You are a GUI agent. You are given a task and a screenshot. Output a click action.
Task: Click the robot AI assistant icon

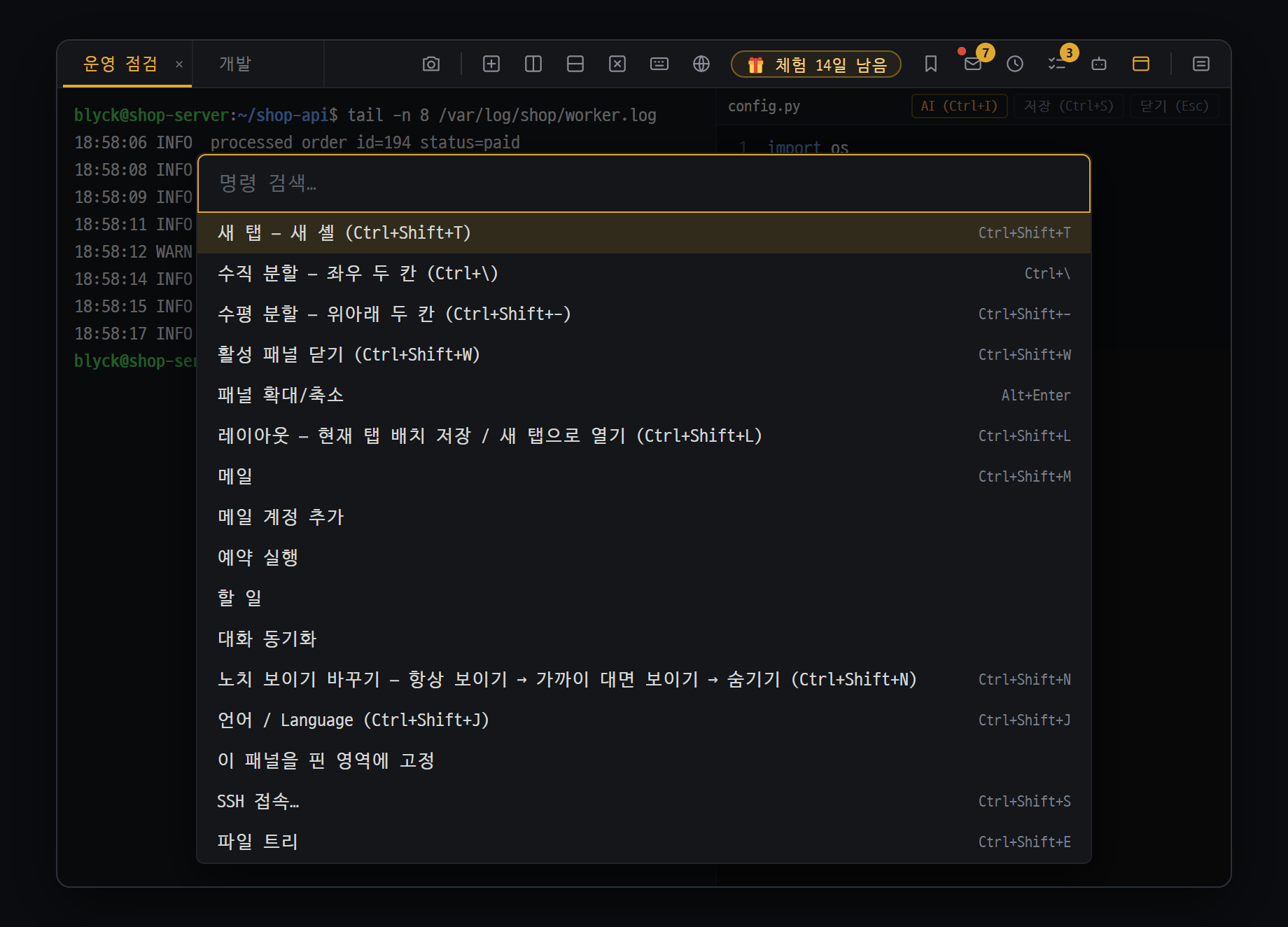point(1099,64)
